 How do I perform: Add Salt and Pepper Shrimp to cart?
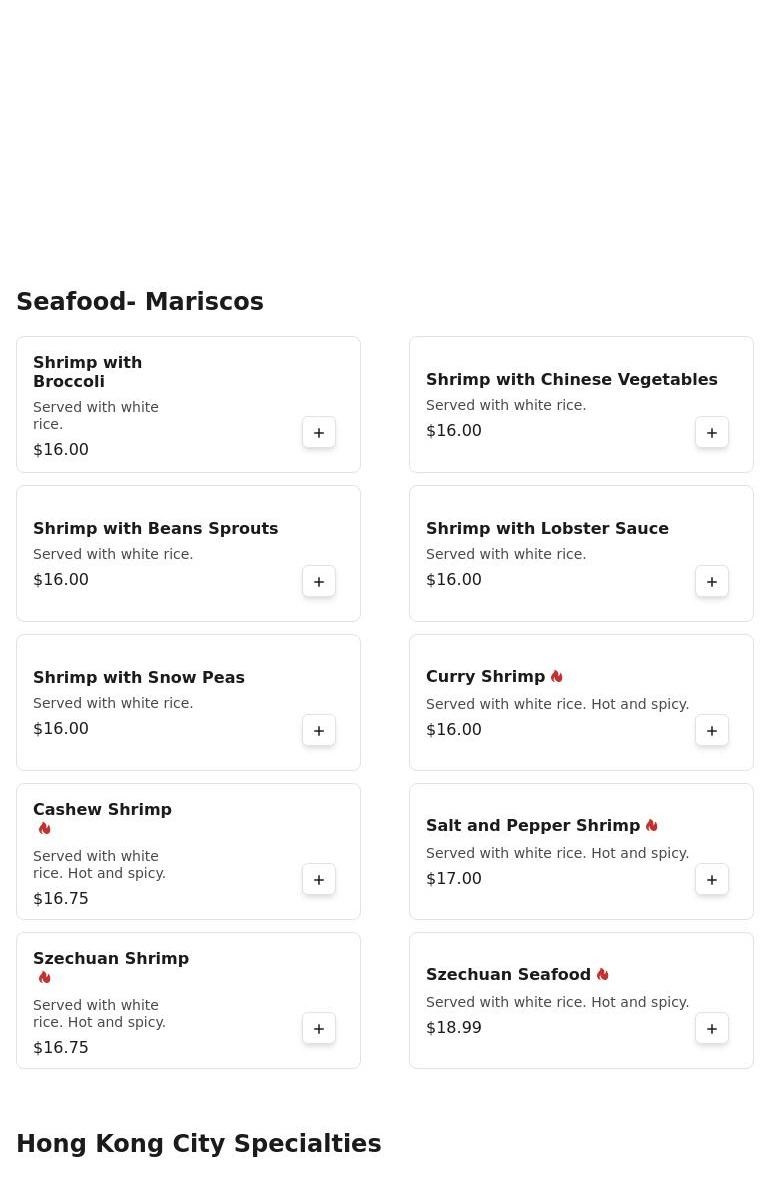[712, 880]
